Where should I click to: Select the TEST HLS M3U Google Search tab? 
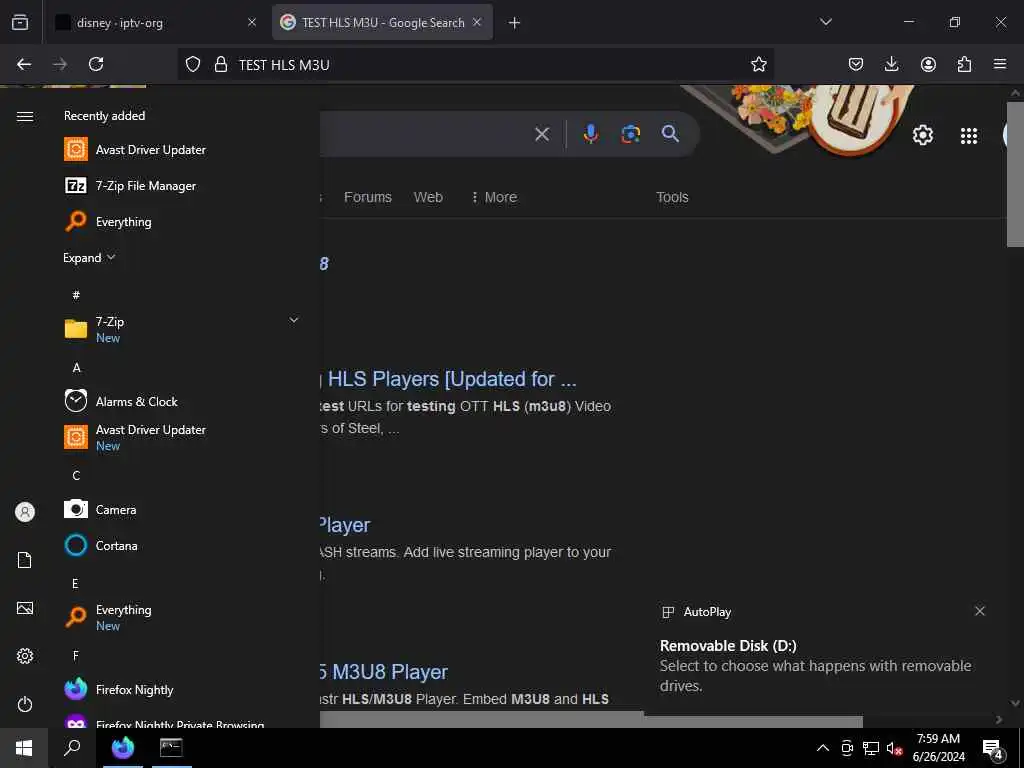coord(382,22)
